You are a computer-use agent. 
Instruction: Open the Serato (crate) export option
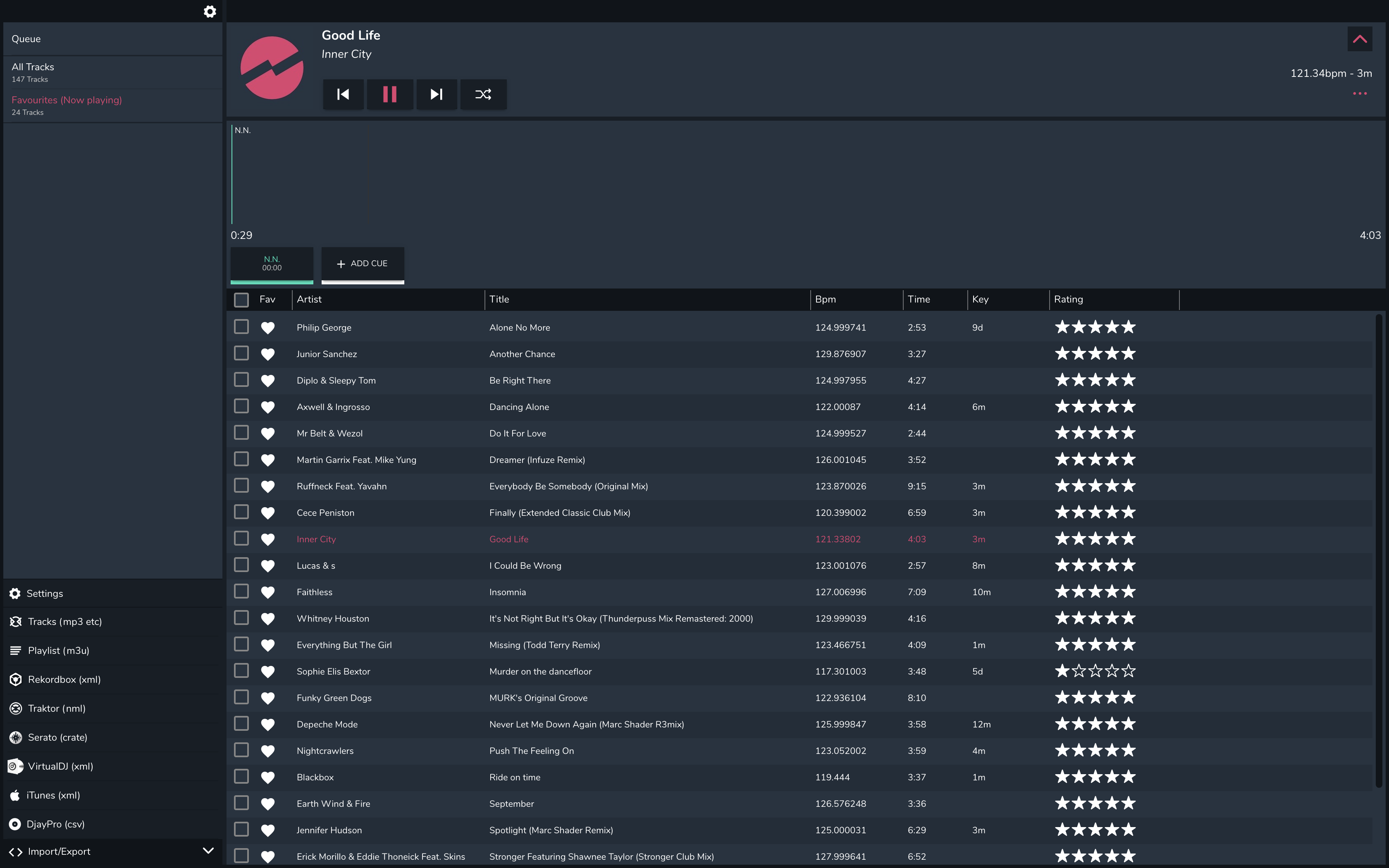tap(57, 737)
